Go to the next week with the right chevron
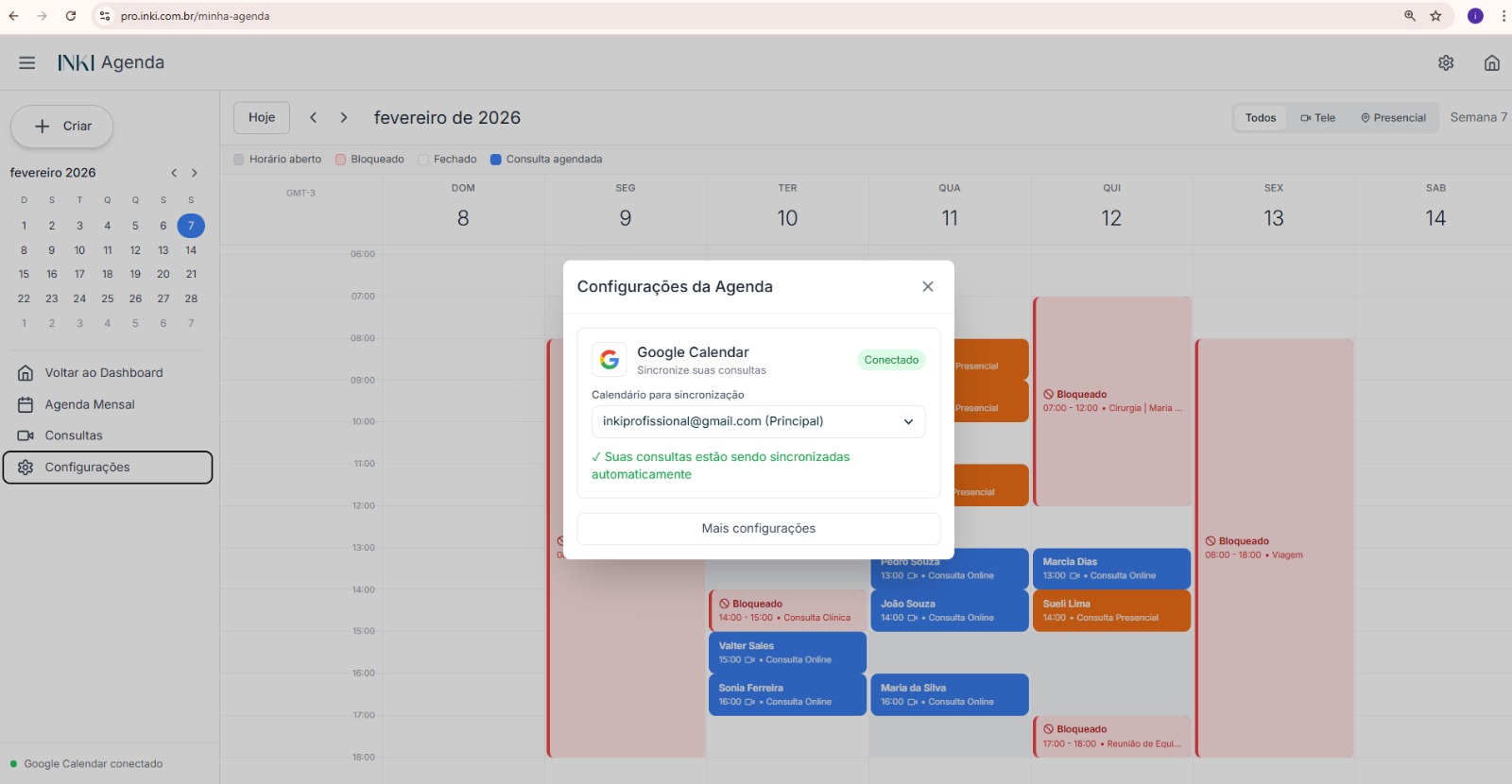This screenshot has width=1512, height=784. pyautogui.click(x=344, y=117)
